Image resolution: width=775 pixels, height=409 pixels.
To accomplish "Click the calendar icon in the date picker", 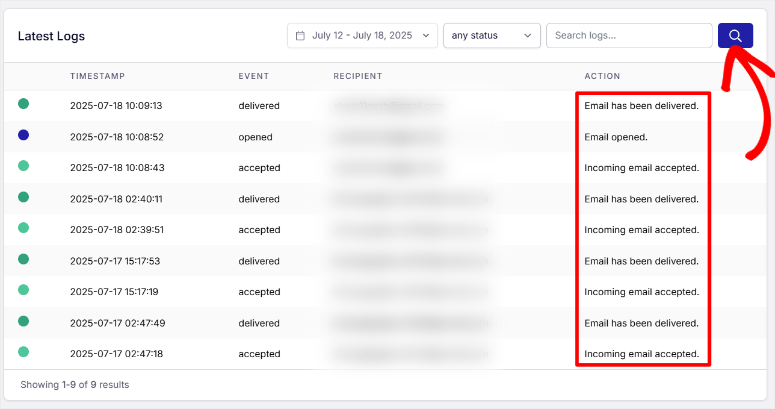I will 300,36.
